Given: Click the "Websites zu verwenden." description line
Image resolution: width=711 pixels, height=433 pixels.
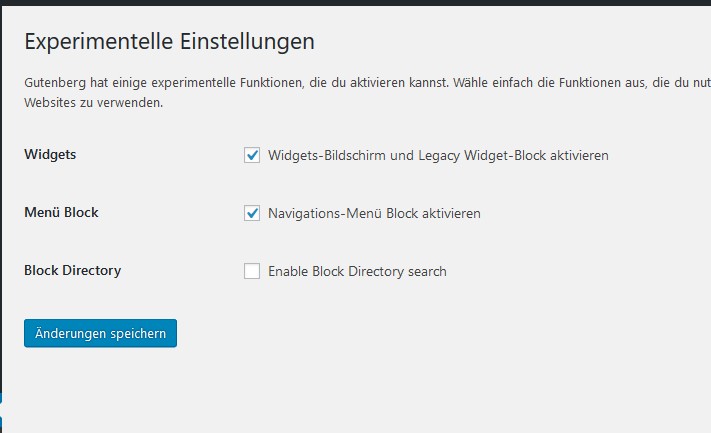Looking at the screenshot, I should click(x=93, y=103).
